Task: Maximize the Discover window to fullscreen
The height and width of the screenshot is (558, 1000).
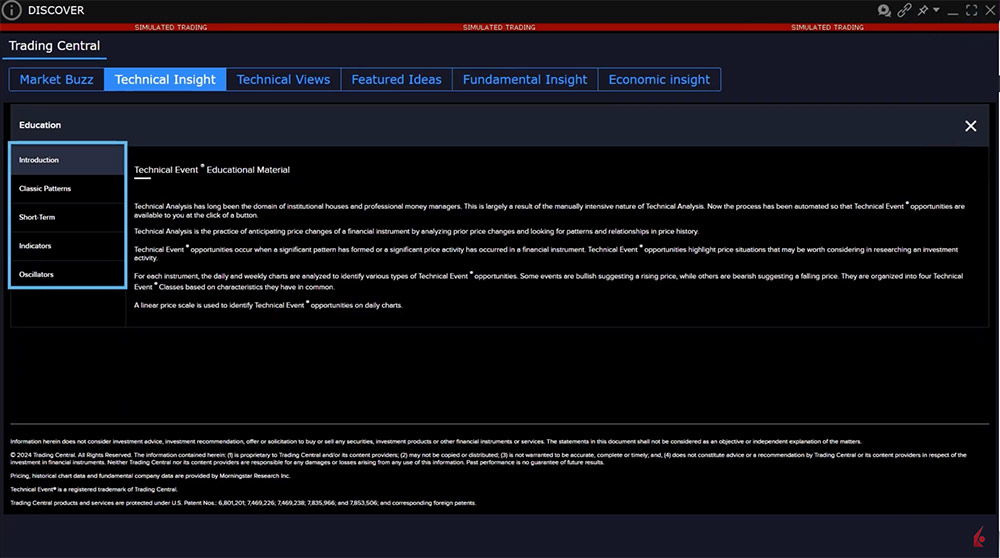Action: click(971, 10)
